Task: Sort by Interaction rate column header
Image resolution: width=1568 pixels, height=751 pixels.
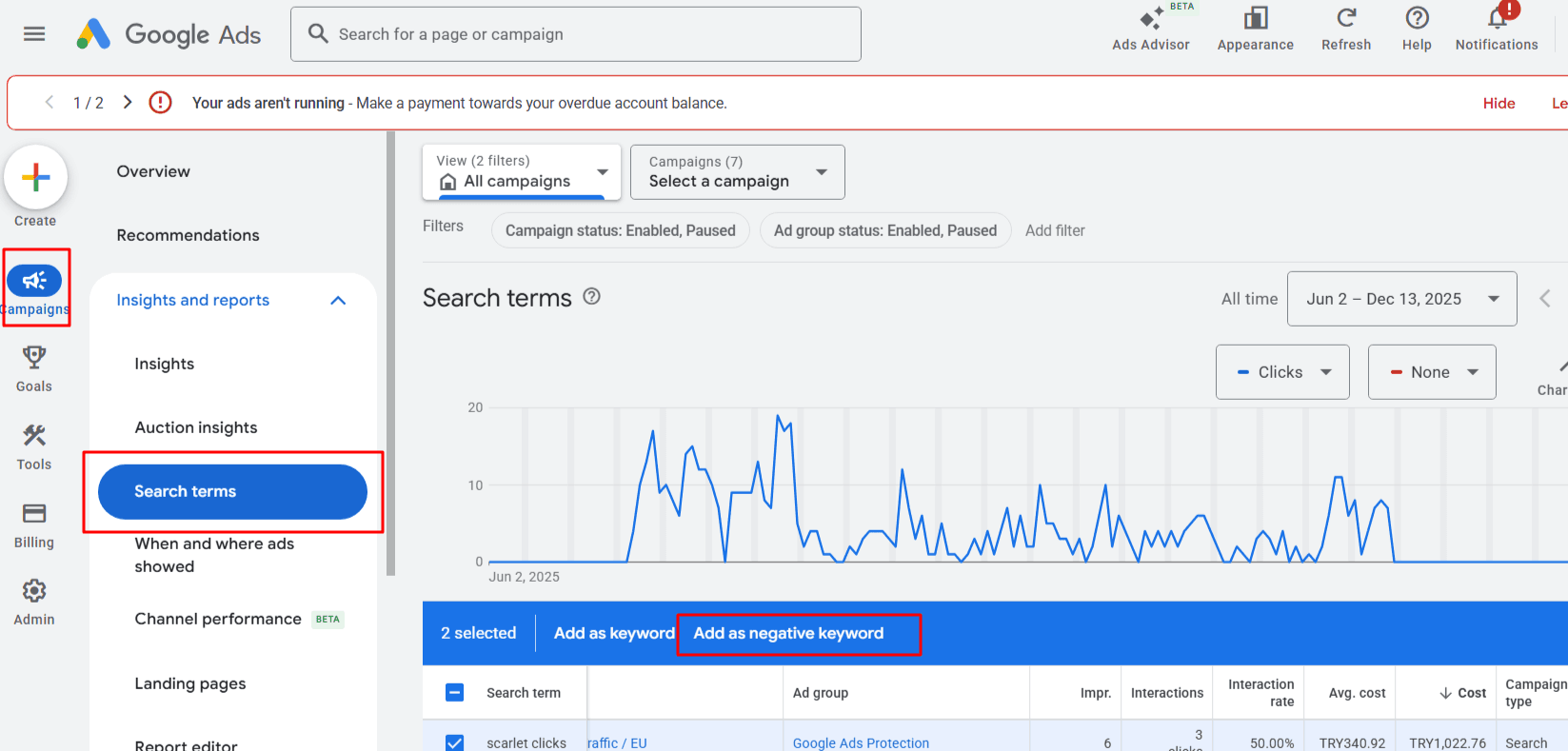Action: pyautogui.click(x=1261, y=693)
